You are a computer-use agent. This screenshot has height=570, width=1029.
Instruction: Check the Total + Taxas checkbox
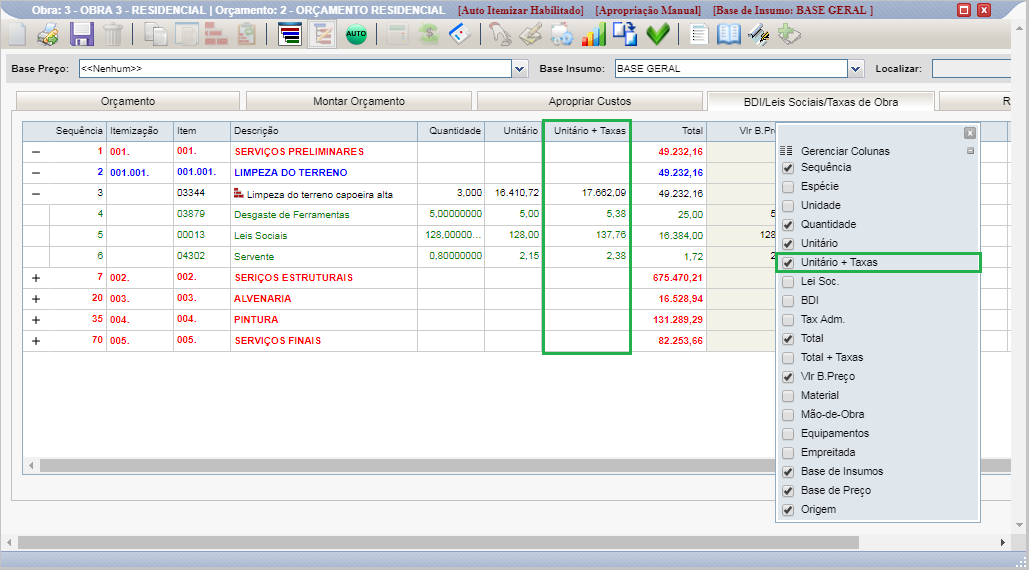[788, 358]
